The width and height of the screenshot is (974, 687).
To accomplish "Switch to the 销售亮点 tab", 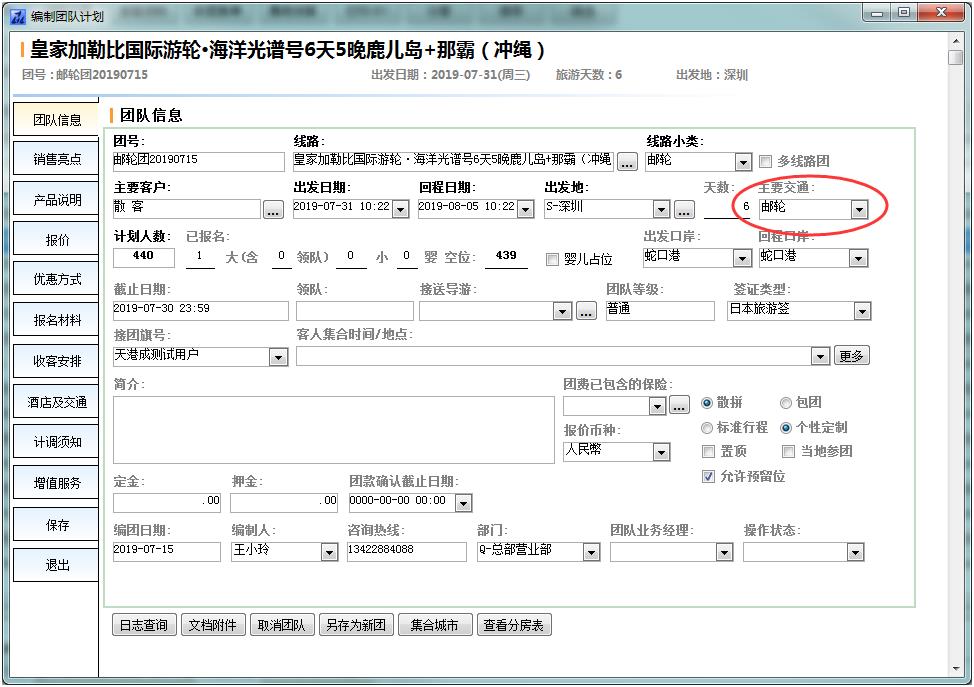I will 57,160.
